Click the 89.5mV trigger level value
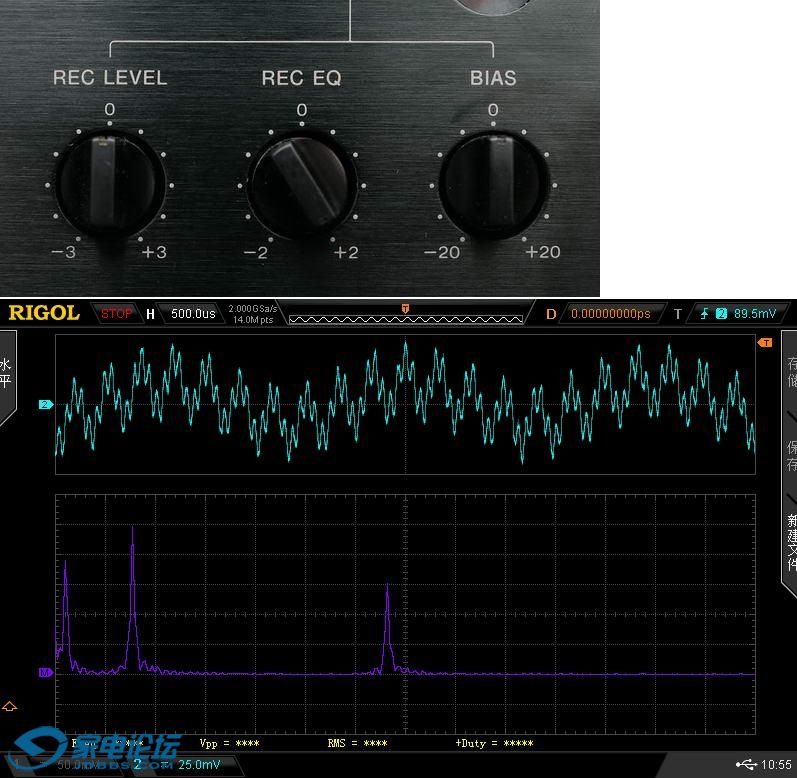The width and height of the screenshot is (797, 778). point(755,314)
